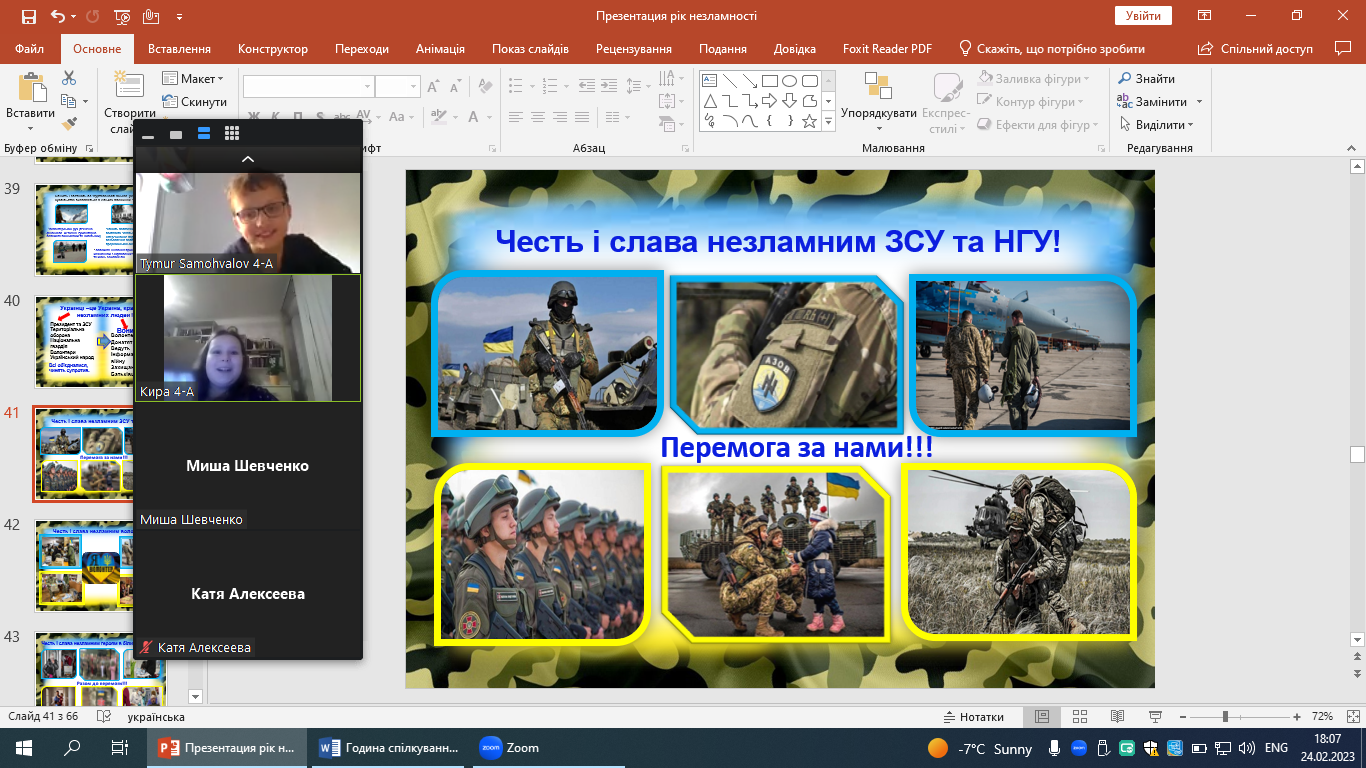
Task: Switch to reading view in status bar
Action: coord(1117,717)
